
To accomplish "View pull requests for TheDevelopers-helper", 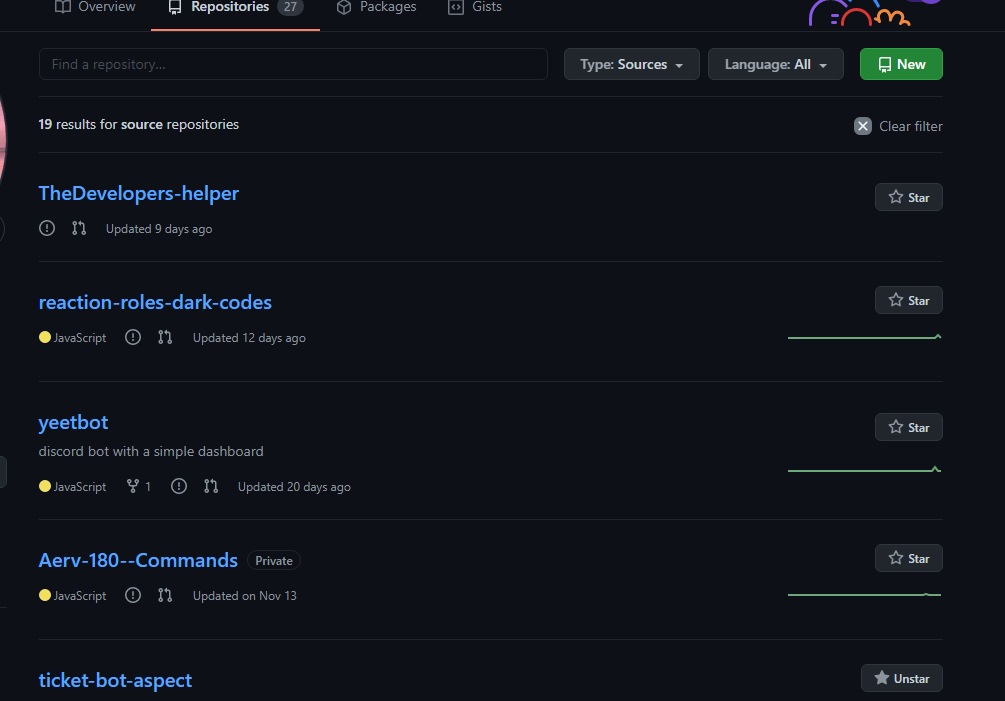I will (79, 228).
